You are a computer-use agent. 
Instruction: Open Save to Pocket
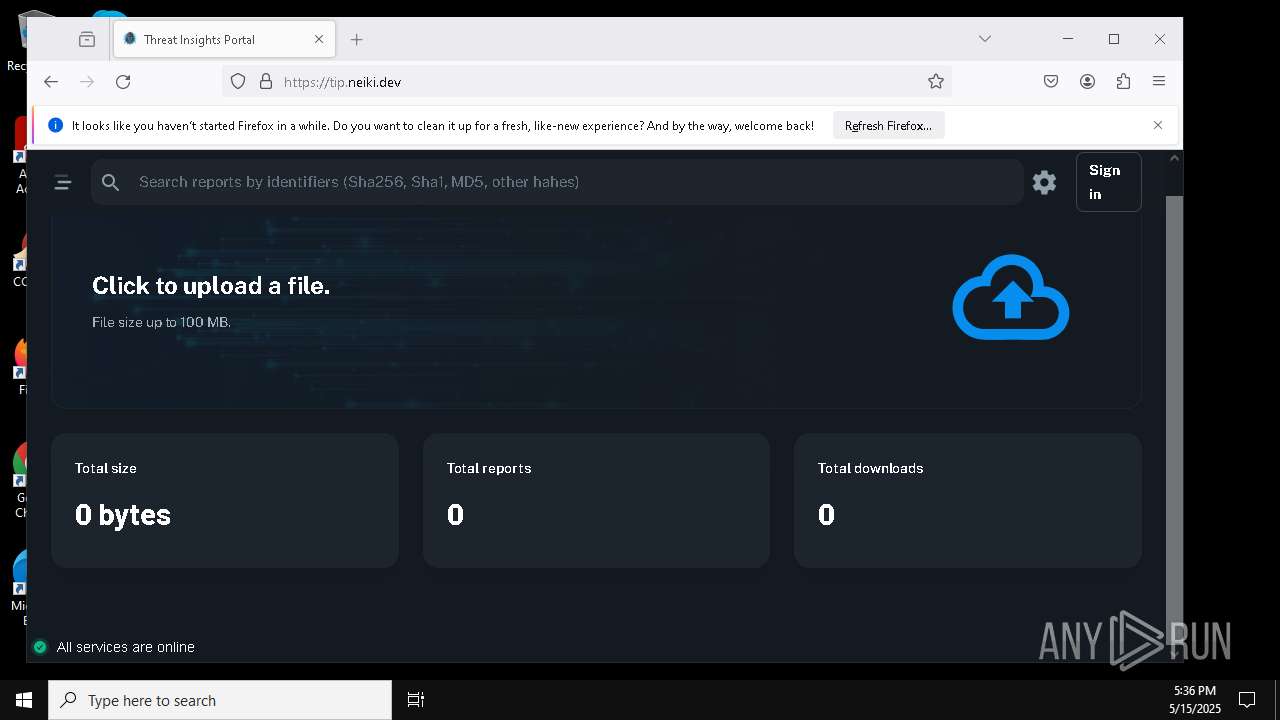(x=1051, y=82)
